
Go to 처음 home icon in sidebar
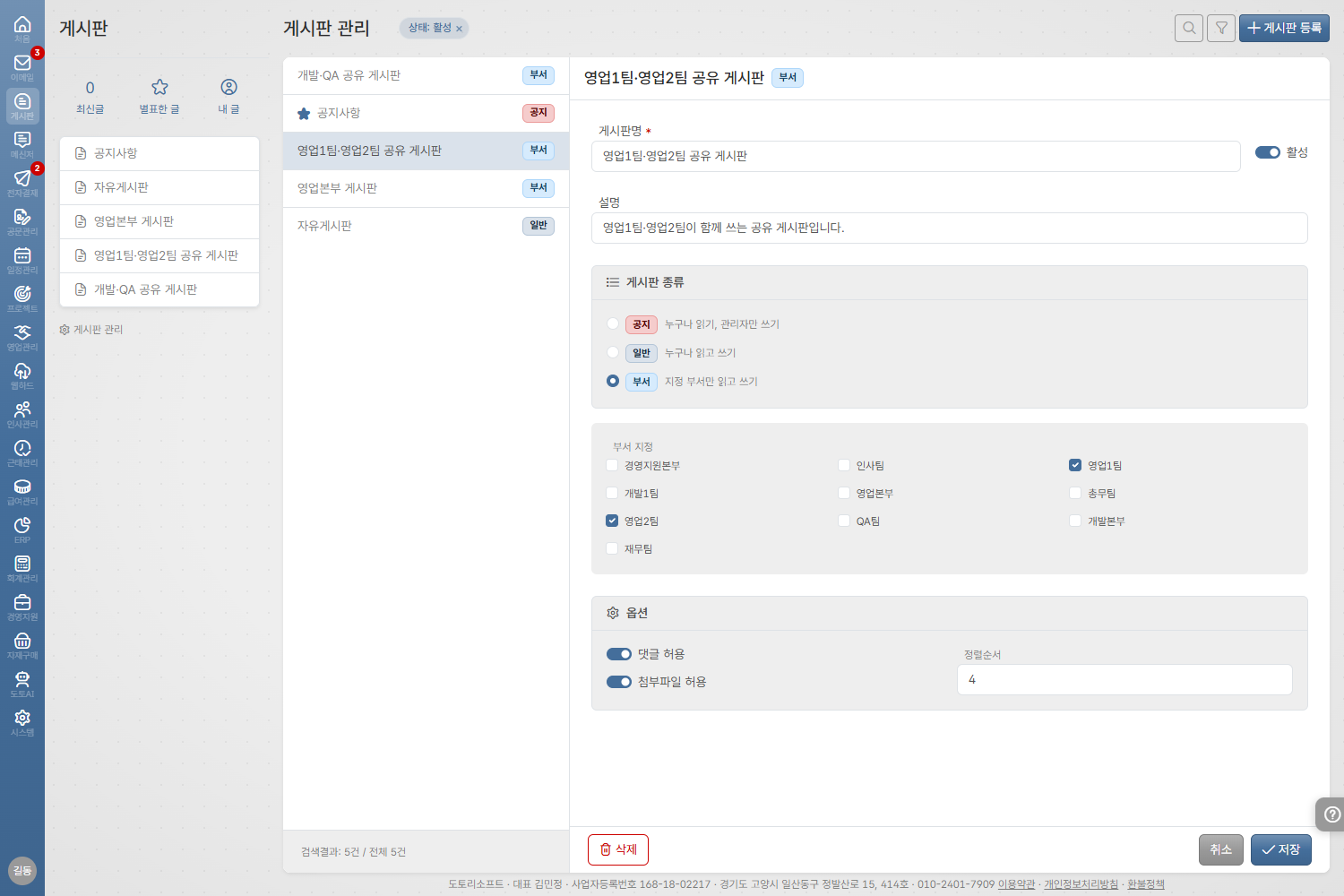pos(22,30)
